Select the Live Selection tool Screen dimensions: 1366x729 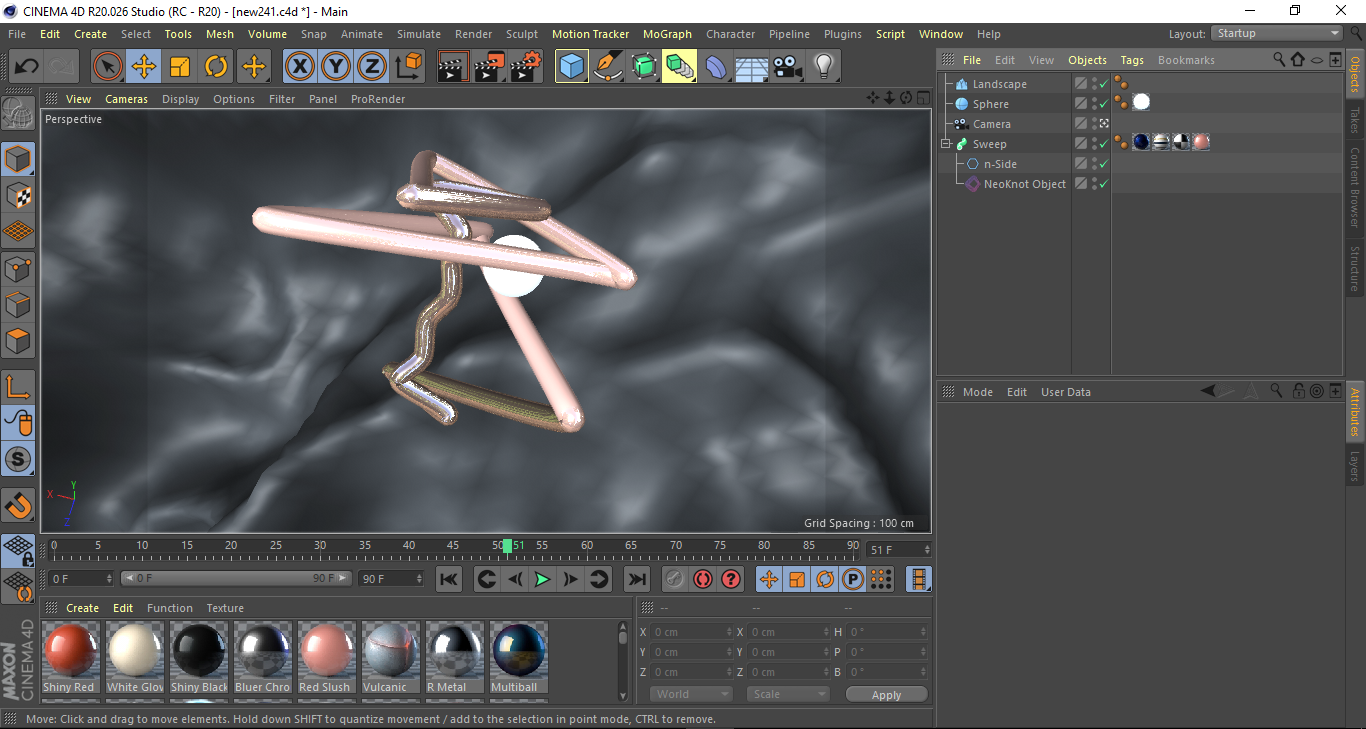[108, 67]
